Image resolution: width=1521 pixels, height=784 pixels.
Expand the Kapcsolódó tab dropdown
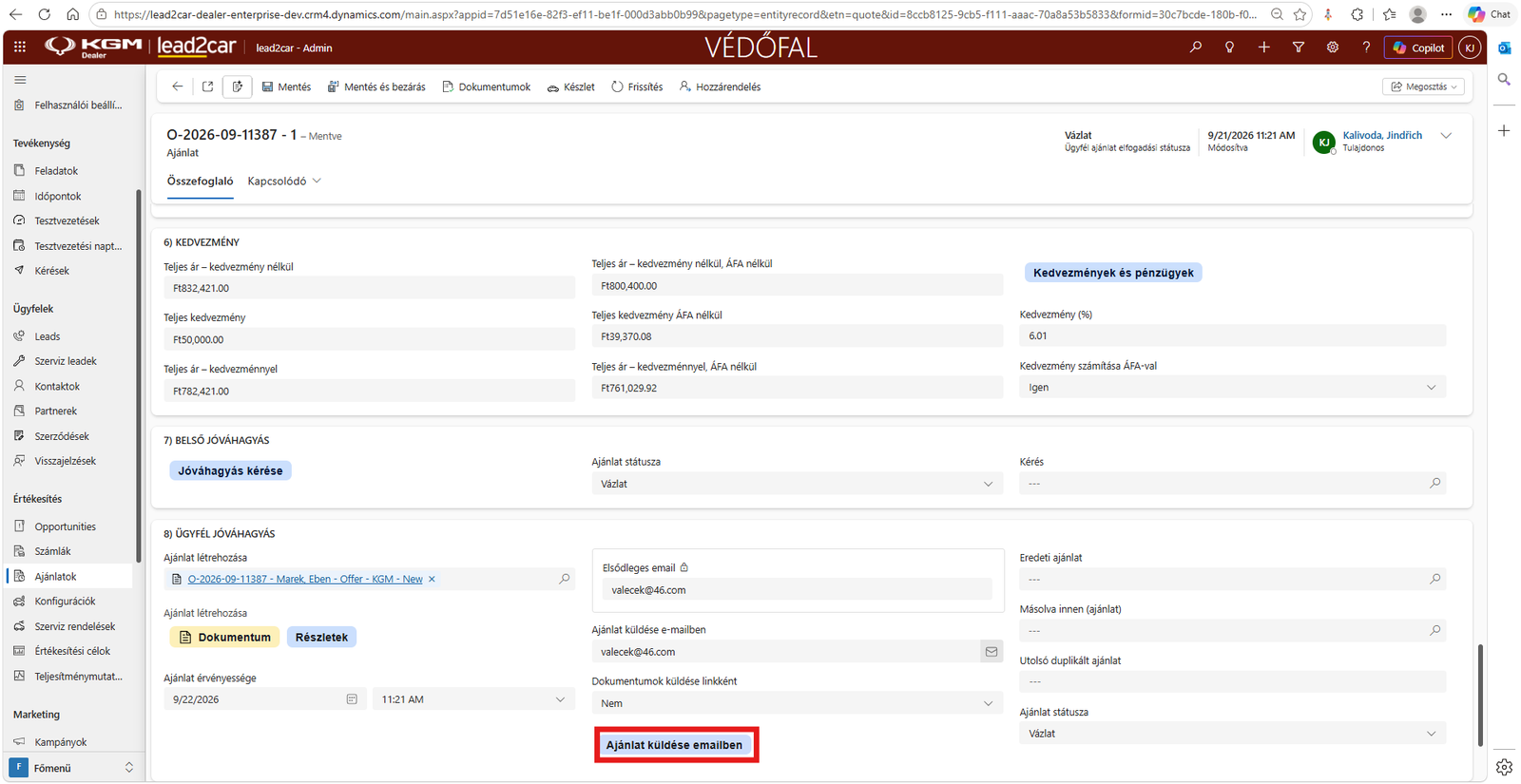(284, 181)
